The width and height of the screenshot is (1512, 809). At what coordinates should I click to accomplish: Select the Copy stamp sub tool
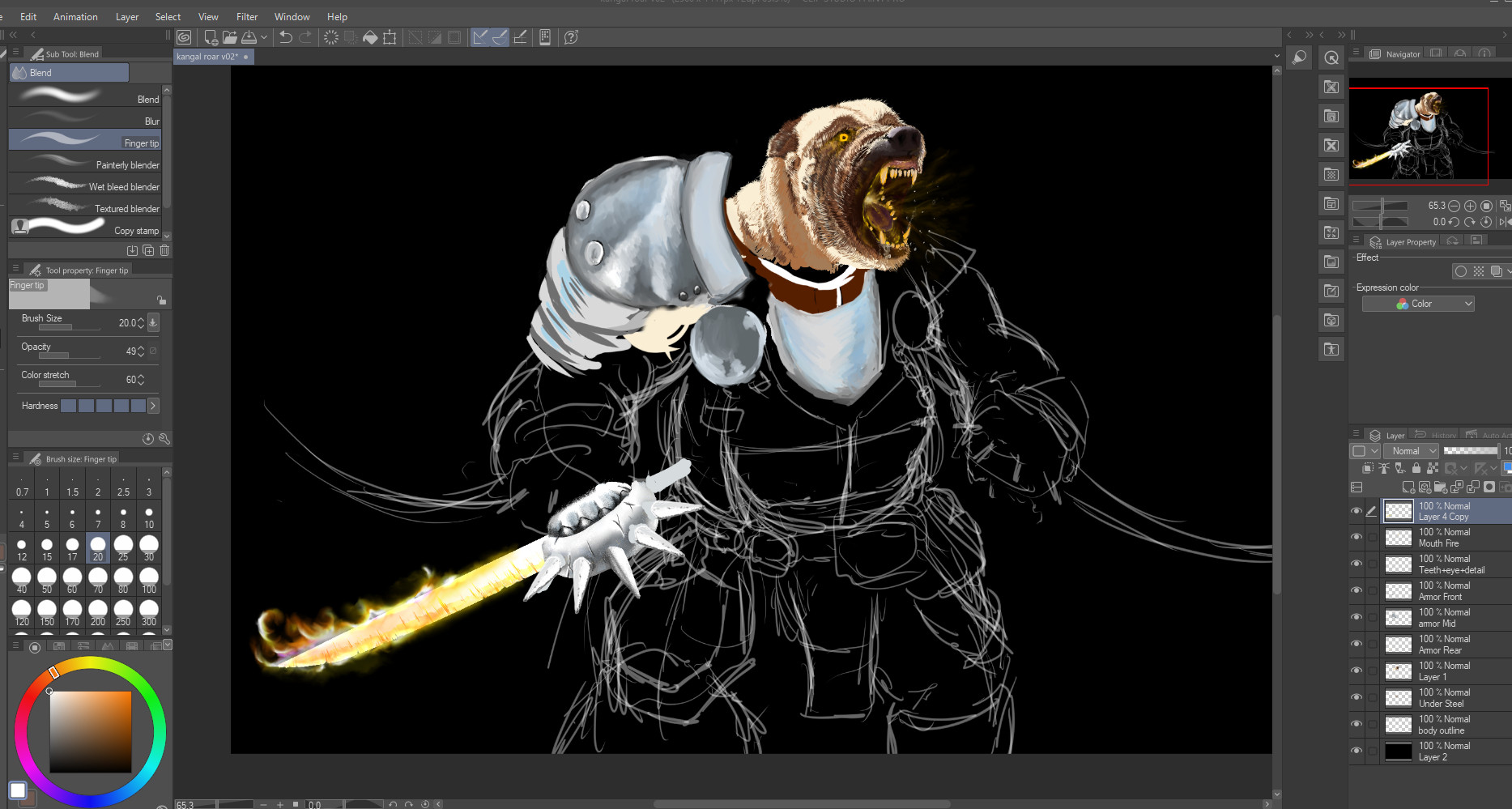pos(85,228)
